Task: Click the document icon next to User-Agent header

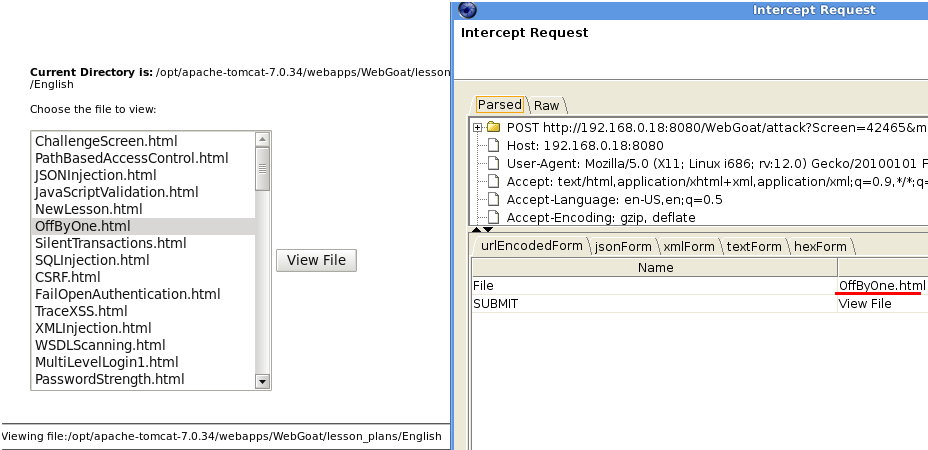Action: click(493, 164)
